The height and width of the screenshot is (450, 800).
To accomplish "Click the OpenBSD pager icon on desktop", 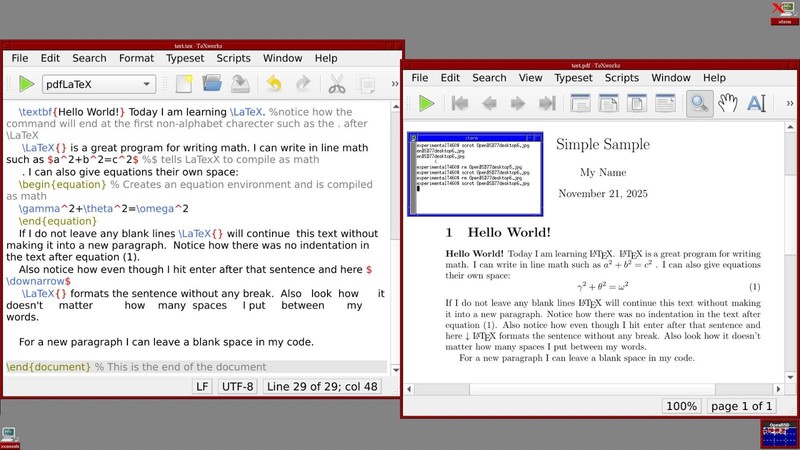I will tap(780, 435).
